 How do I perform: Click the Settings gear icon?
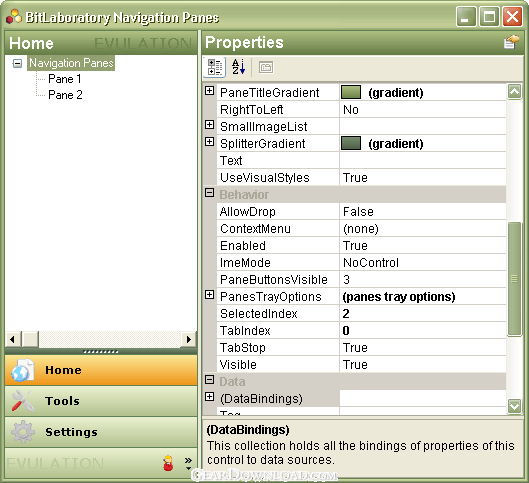point(23,432)
